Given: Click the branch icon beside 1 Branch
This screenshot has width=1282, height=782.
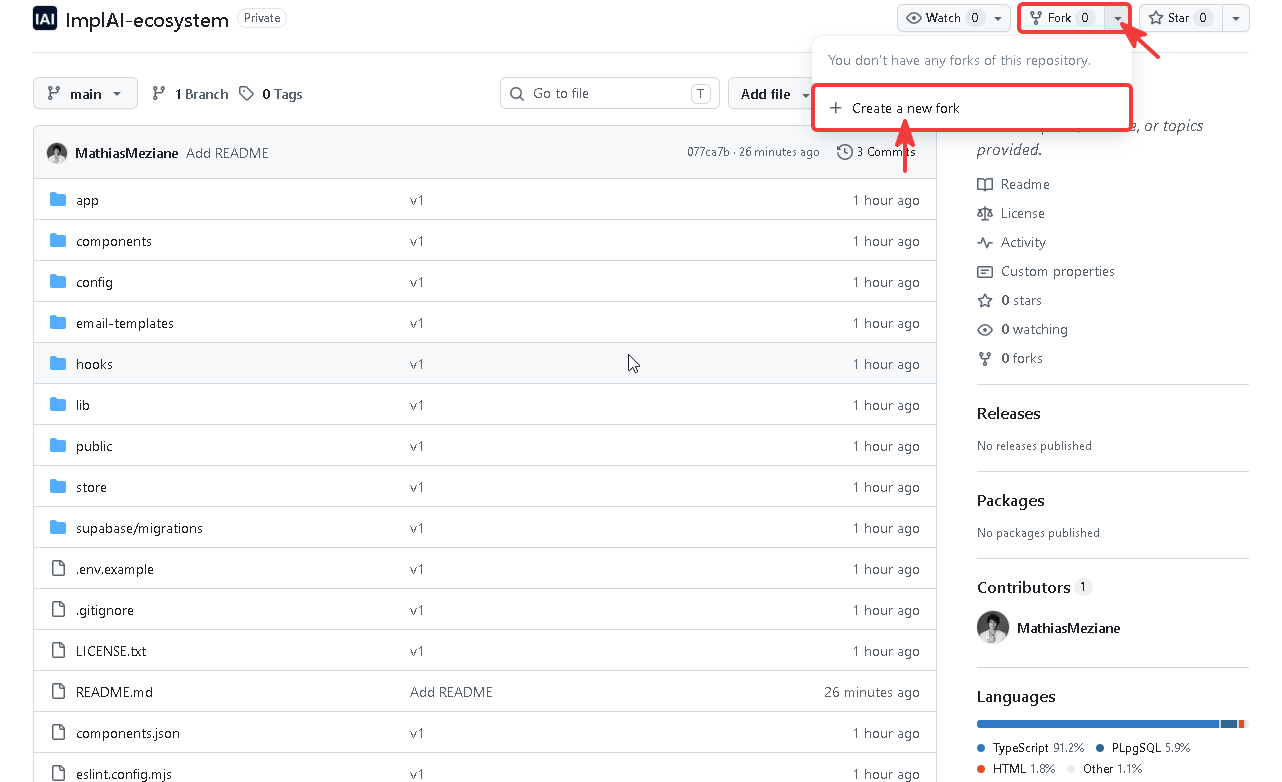Looking at the screenshot, I should point(159,94).
